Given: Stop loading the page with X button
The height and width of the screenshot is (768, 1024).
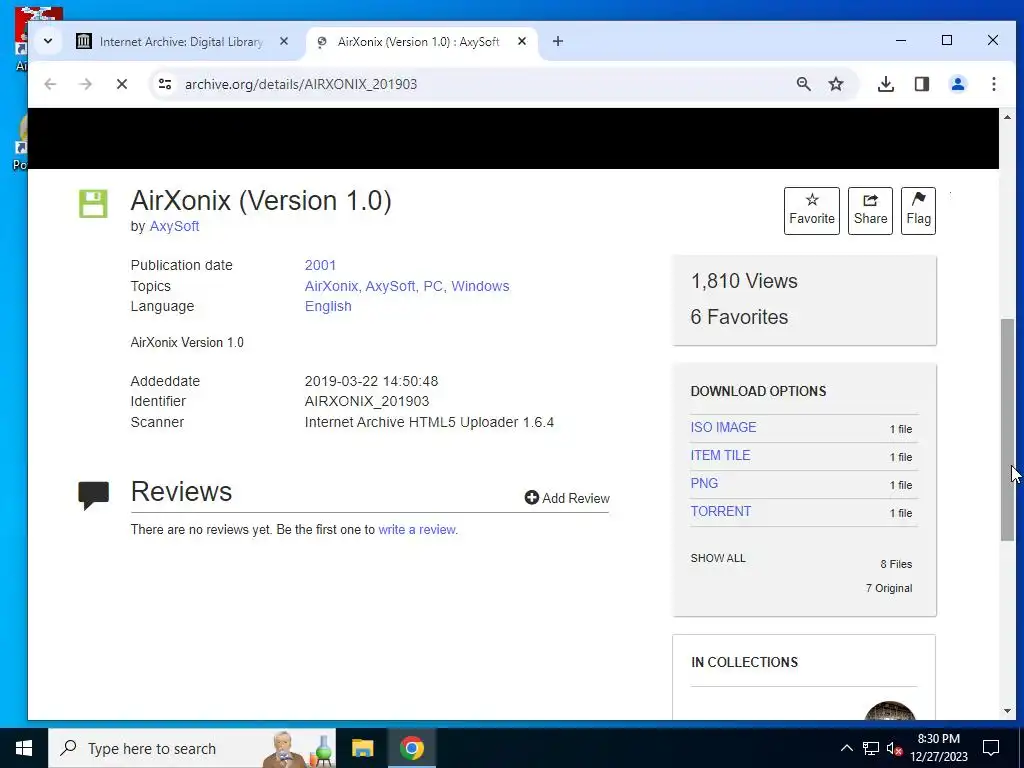Looking at the screenshot, I should [121, 84].
